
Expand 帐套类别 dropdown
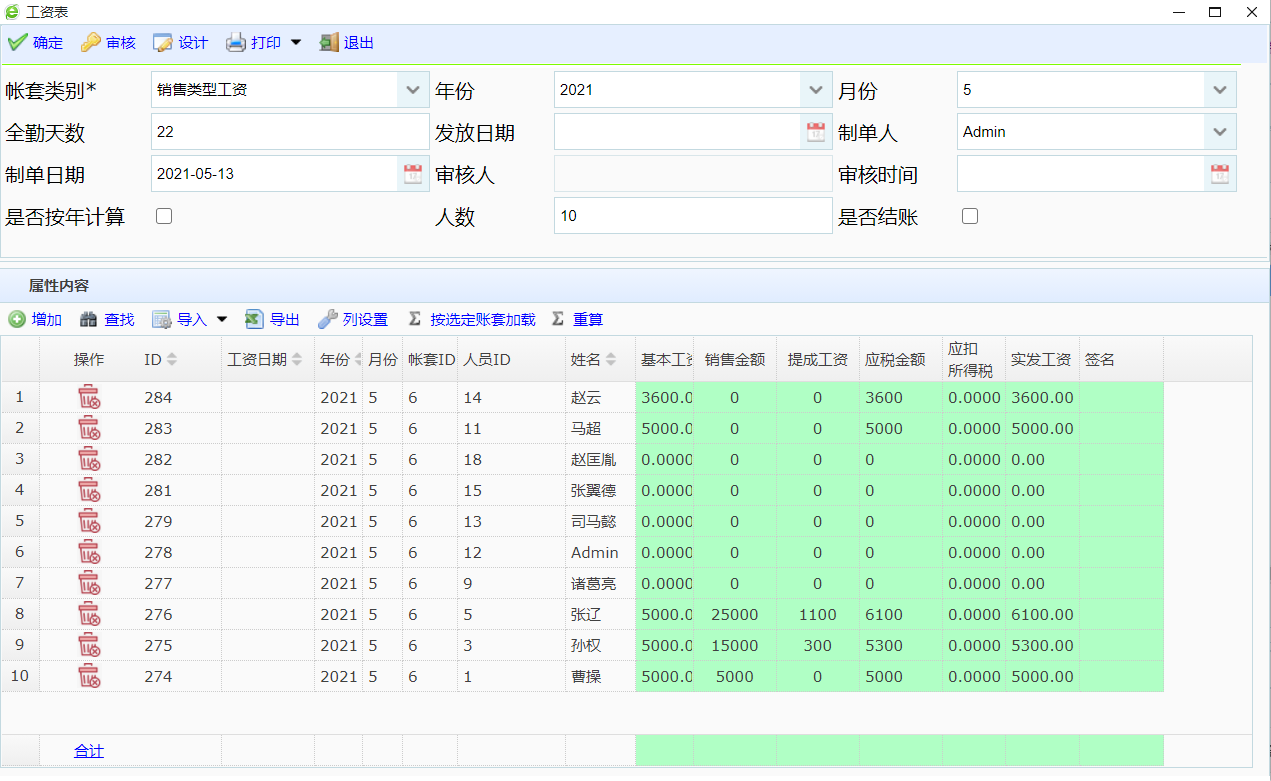coord(413,90)
